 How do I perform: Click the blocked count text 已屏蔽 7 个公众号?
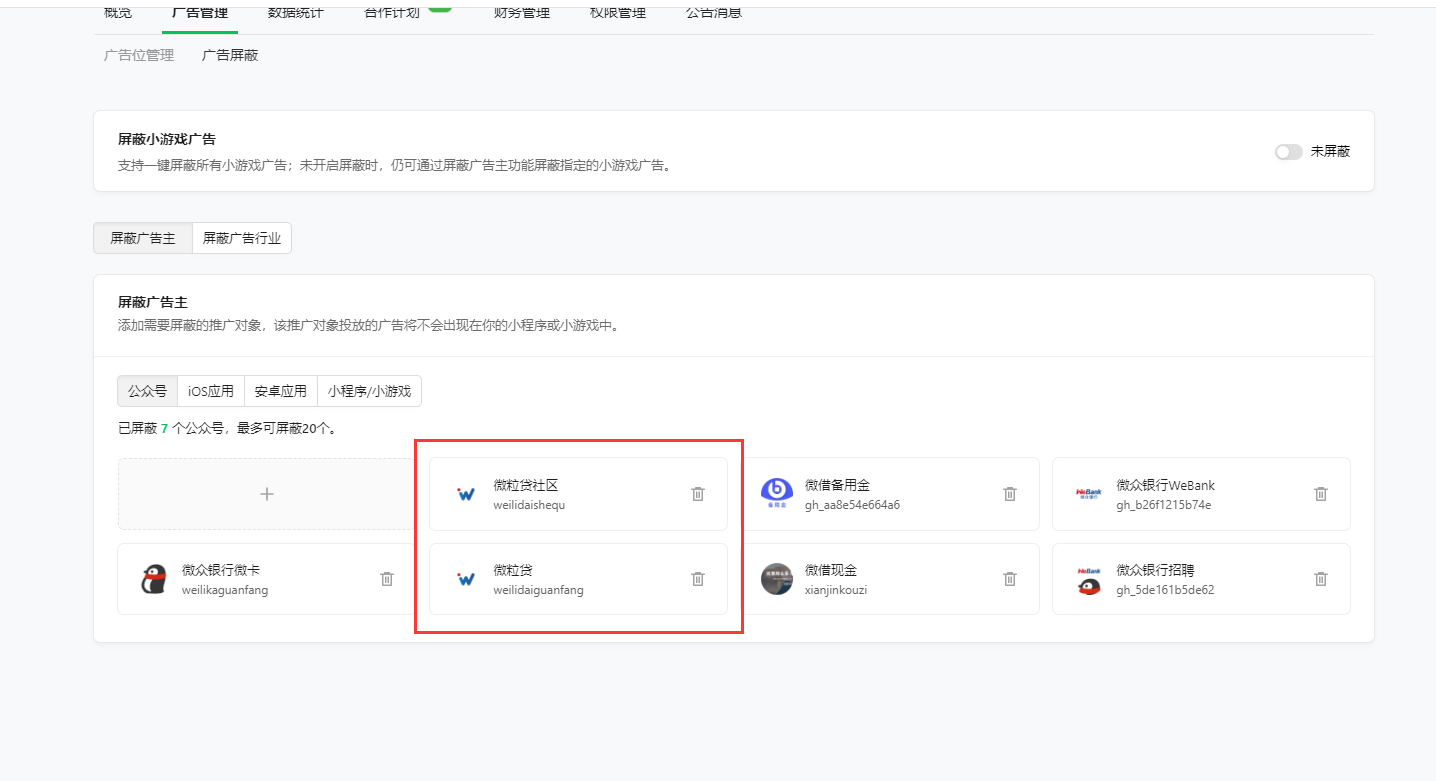(x=171, y=428)
